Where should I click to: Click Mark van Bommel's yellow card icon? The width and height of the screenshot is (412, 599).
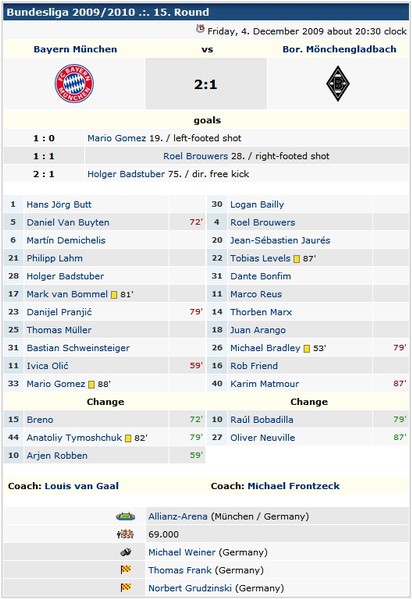click(114, 295)
